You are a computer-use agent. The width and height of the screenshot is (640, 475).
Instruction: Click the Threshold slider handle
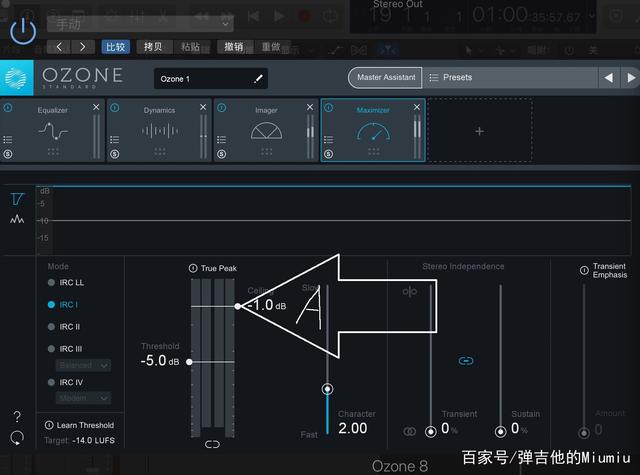pos(189,362)
